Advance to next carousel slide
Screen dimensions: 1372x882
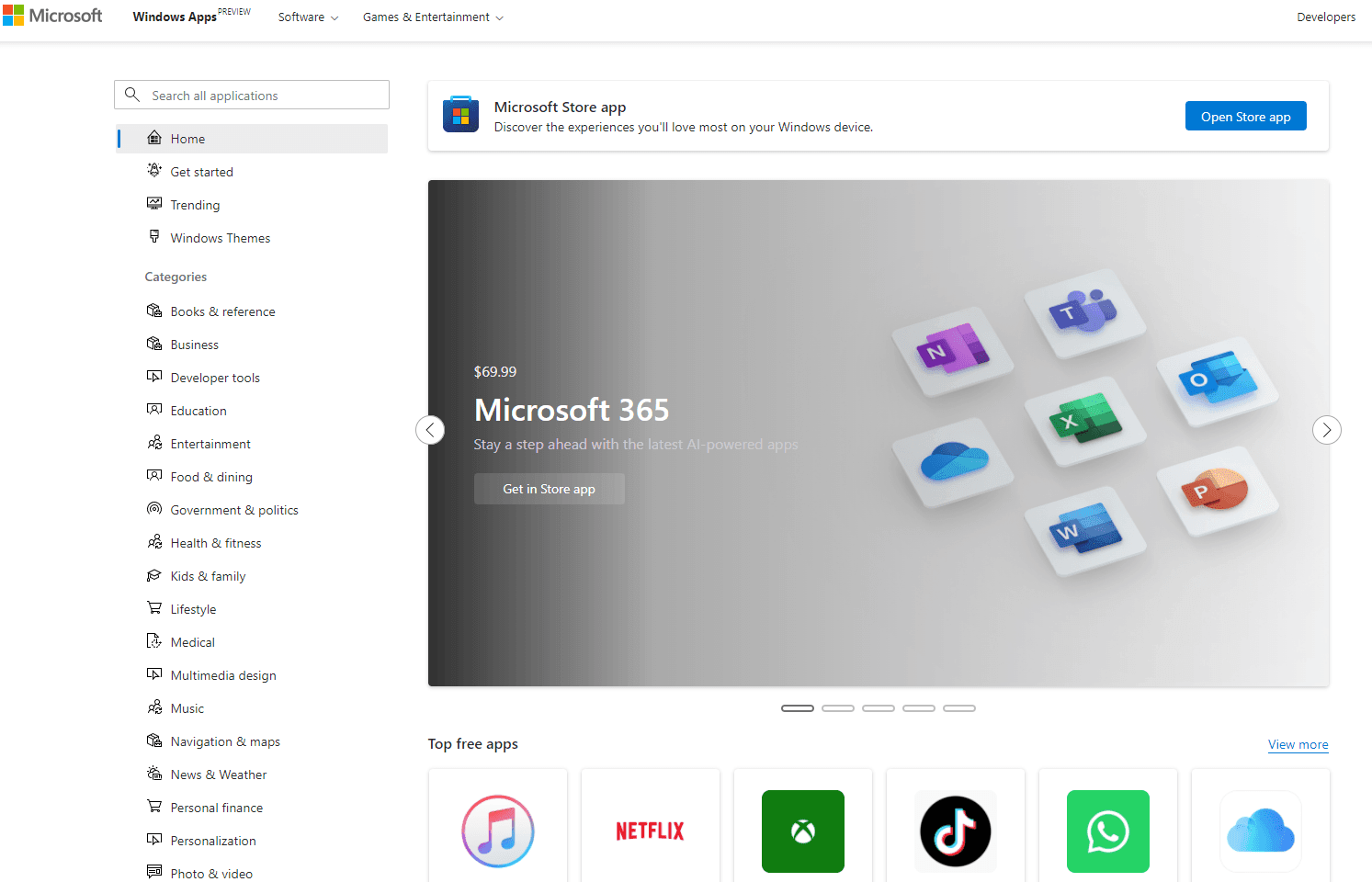pos(1327,430)
